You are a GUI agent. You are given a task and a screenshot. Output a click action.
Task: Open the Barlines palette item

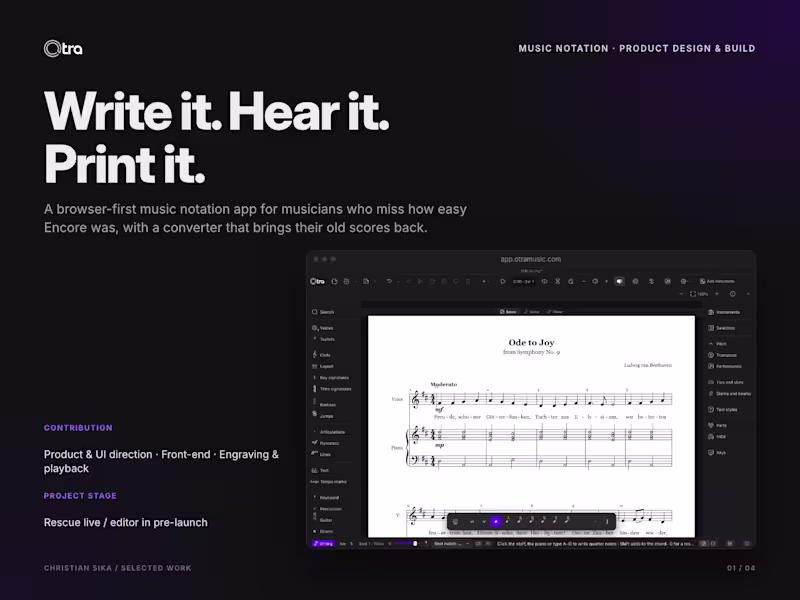pyautogui.click(x=324, y=405)
